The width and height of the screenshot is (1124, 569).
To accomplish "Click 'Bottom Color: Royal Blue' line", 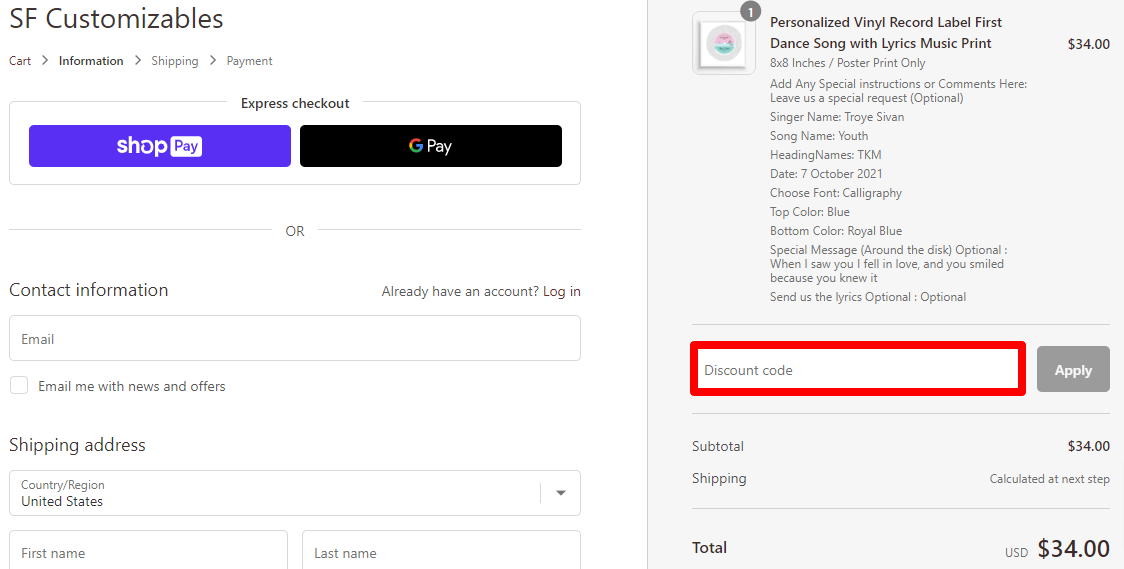I will coord(836,231).
